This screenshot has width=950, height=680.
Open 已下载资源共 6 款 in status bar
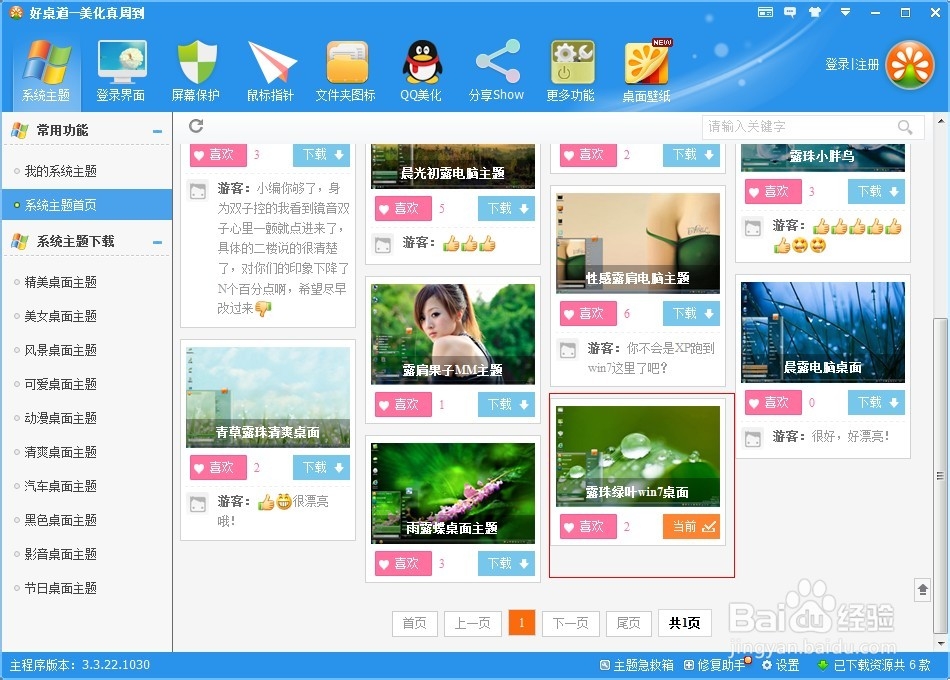(x=874, y=665)
